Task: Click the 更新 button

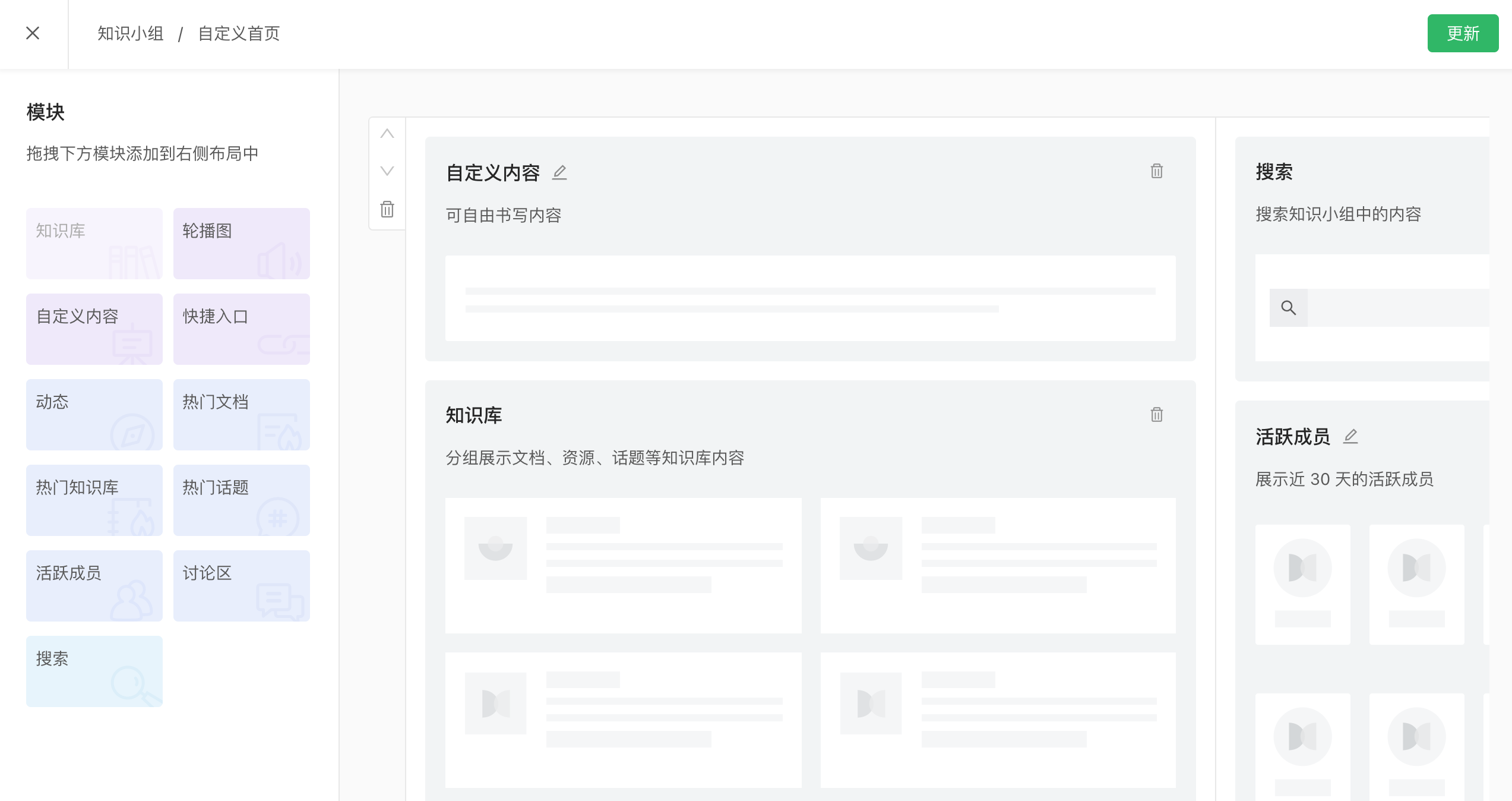Action: click(1462, 33)
